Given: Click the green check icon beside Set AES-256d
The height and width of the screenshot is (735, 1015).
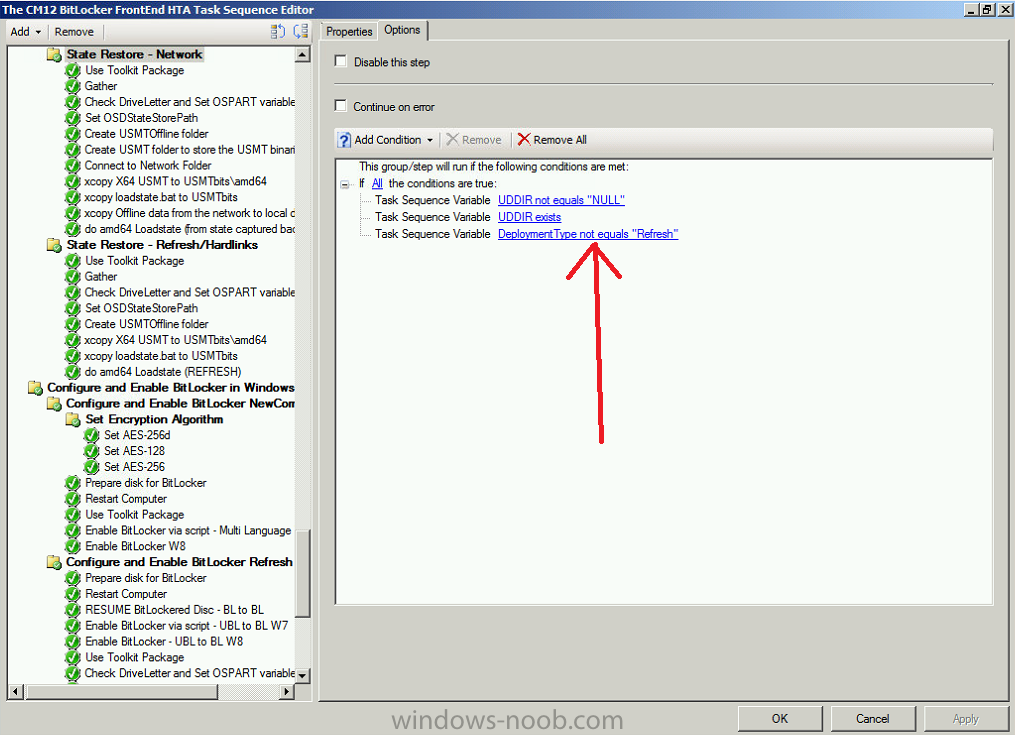Looking at the screenshot, I should coord(92,435).
